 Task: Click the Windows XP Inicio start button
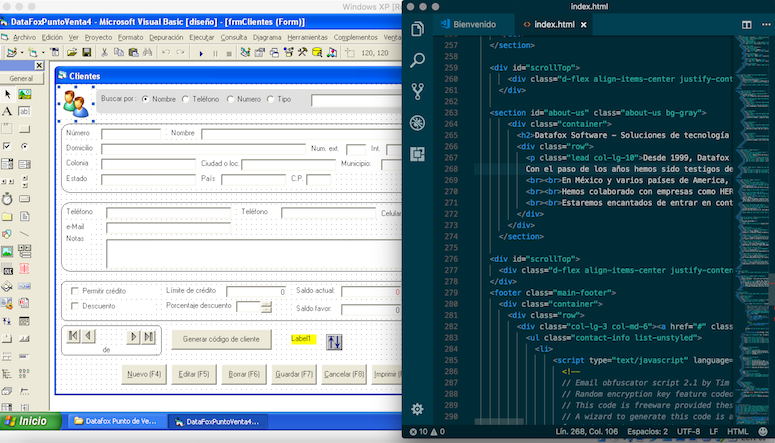[x=31, y=421]
